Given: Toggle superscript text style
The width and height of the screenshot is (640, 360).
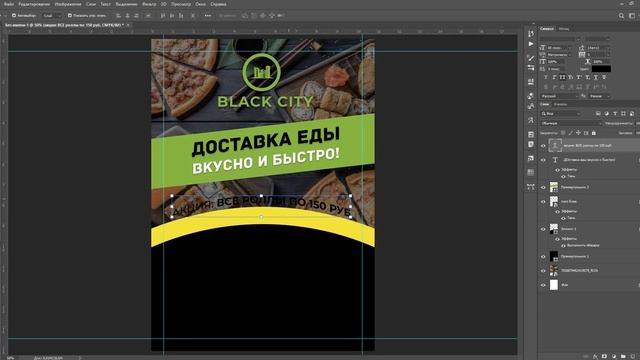Looking at the screenshot, I should [x=579, y=78].
